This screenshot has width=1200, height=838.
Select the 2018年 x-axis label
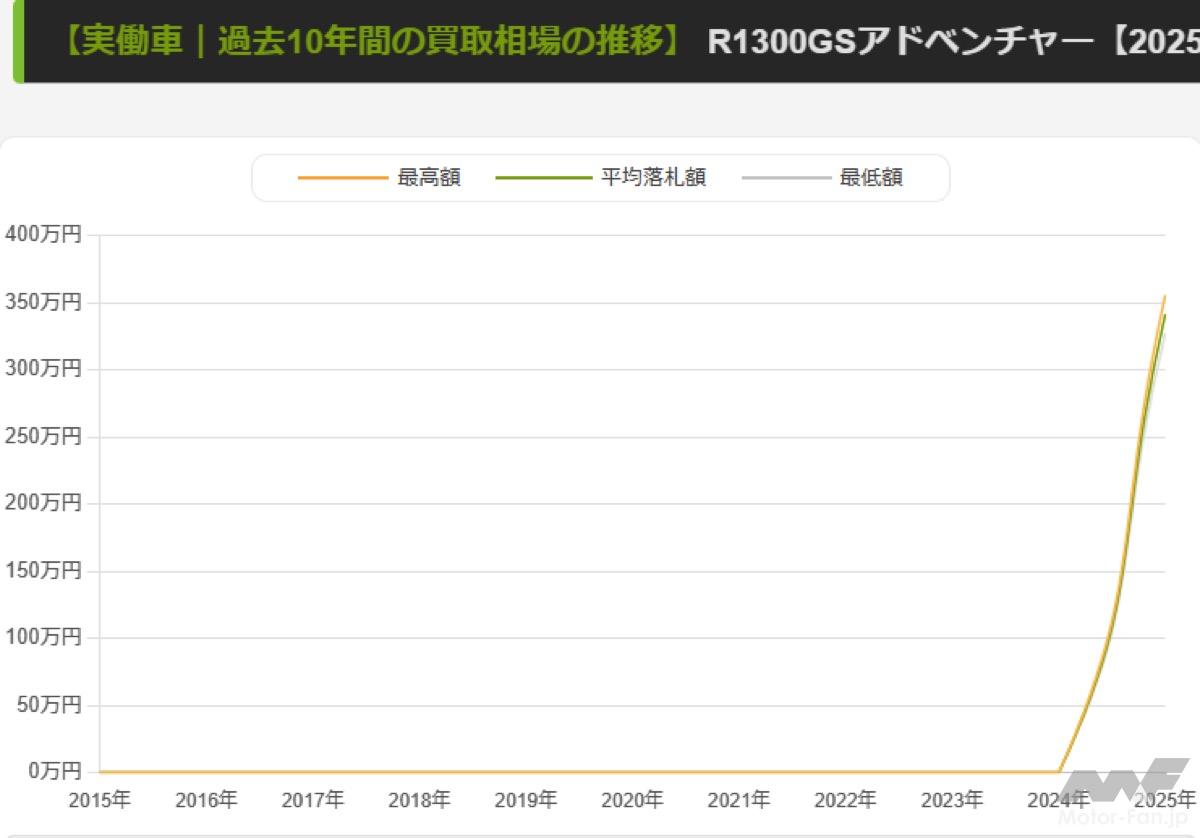point(419,800)
